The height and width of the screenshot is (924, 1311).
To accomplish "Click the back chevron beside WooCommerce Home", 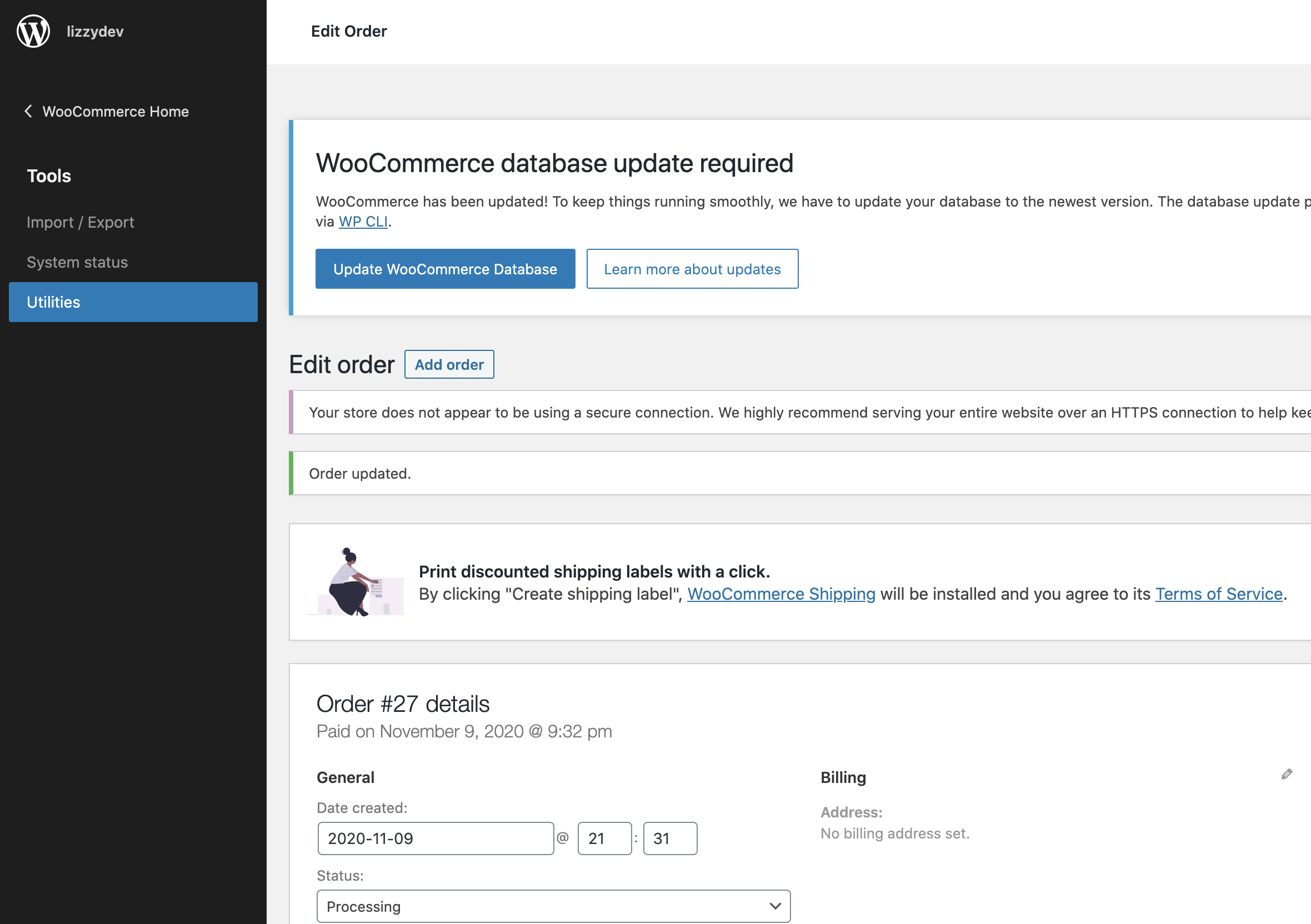I will (28, 111).
